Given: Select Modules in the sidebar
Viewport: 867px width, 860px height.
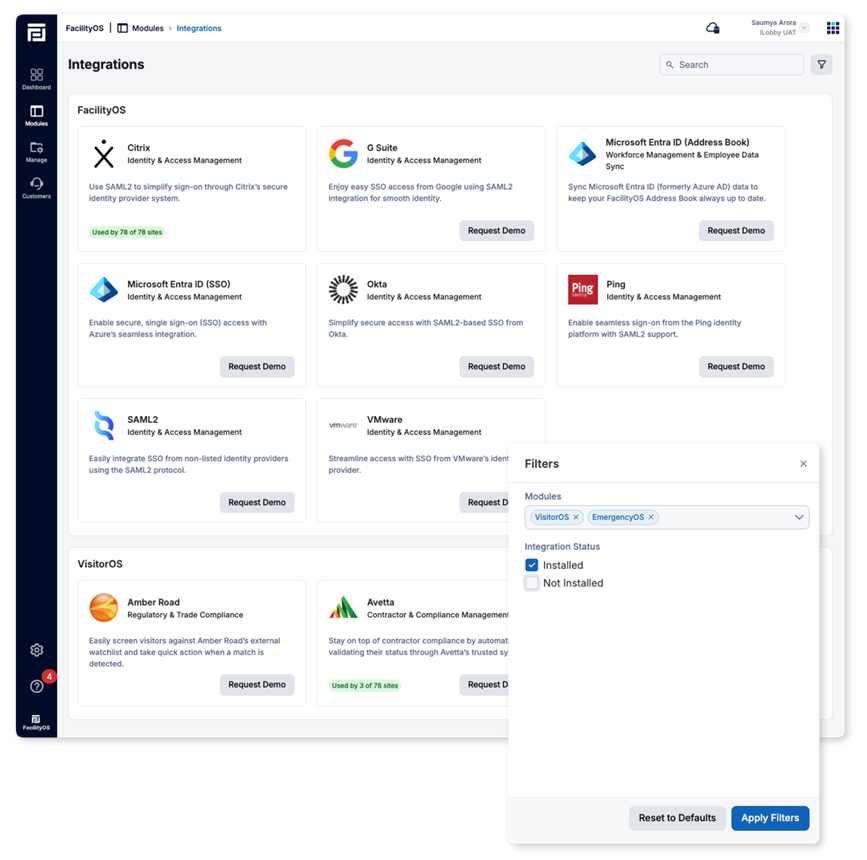Looking at the screenshot, I should [x=36, y=115].
